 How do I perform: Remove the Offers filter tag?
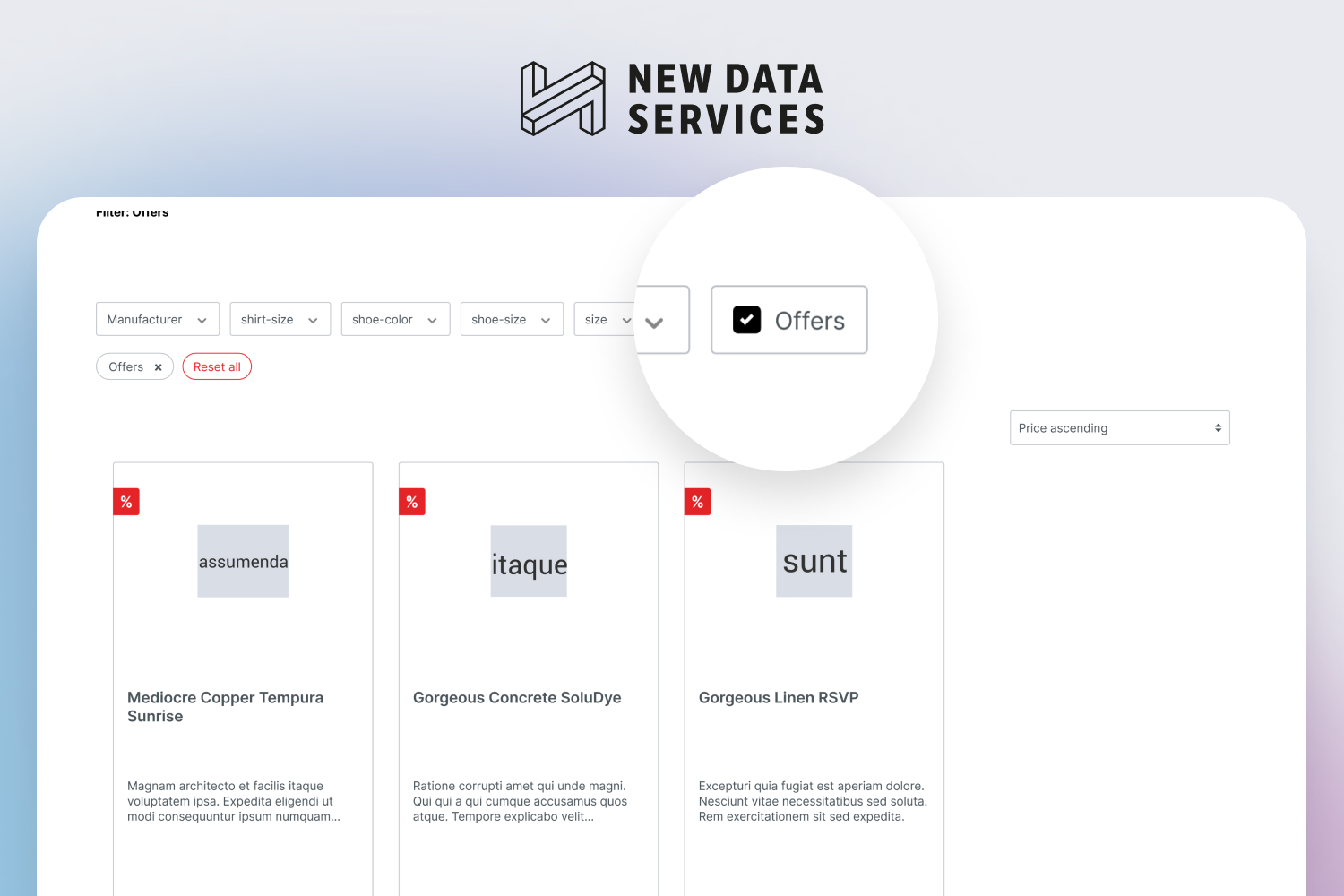pyautogui.click(x=159, y=367)
